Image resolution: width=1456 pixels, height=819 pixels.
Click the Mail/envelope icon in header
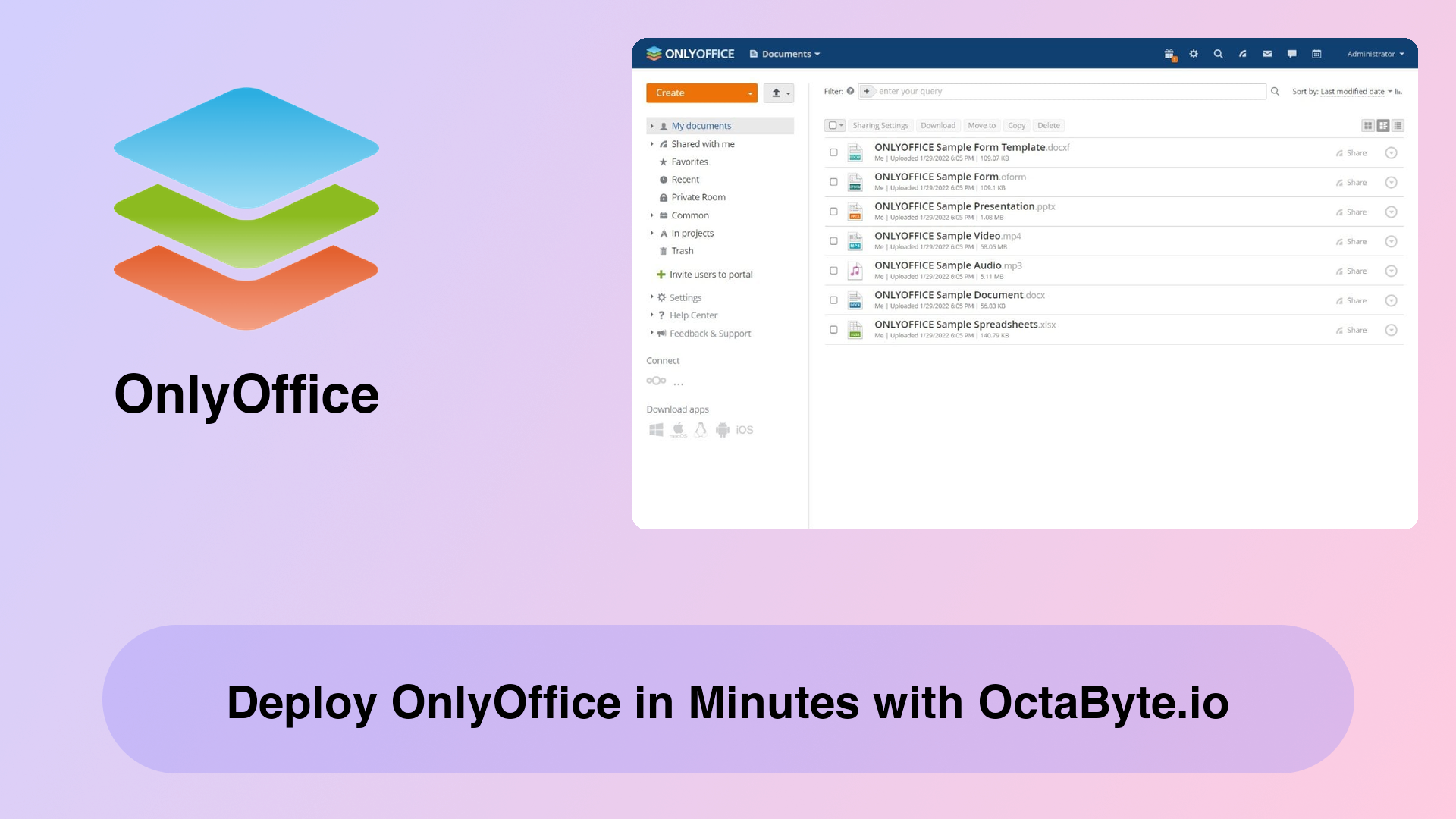(x=1268, y=54)
